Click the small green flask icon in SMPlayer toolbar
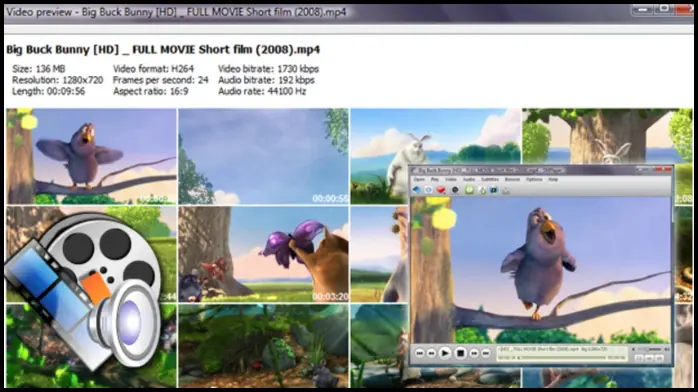The height and width of the screenshot is (392, 698). pos(482,190)
